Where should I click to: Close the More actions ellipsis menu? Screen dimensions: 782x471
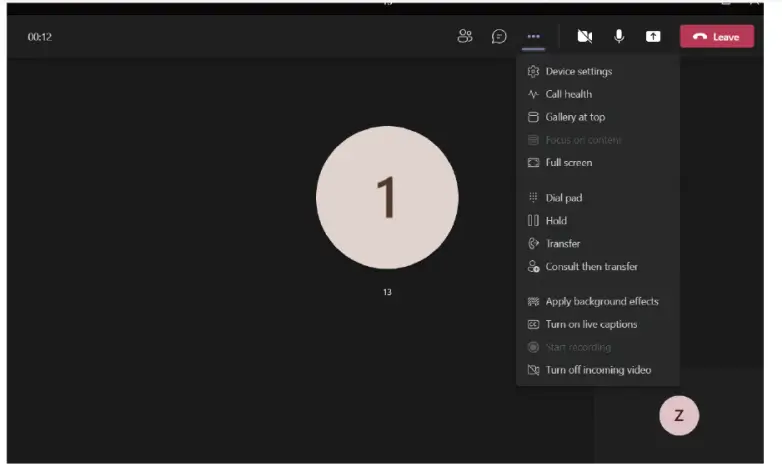click(x=533, y=36)
